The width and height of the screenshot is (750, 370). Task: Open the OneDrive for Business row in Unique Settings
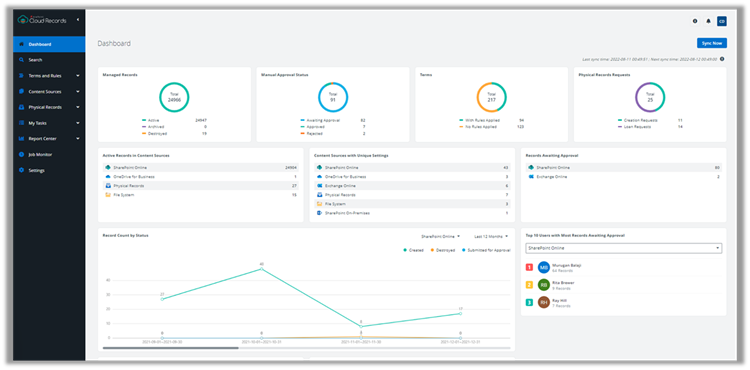(412, 177)
